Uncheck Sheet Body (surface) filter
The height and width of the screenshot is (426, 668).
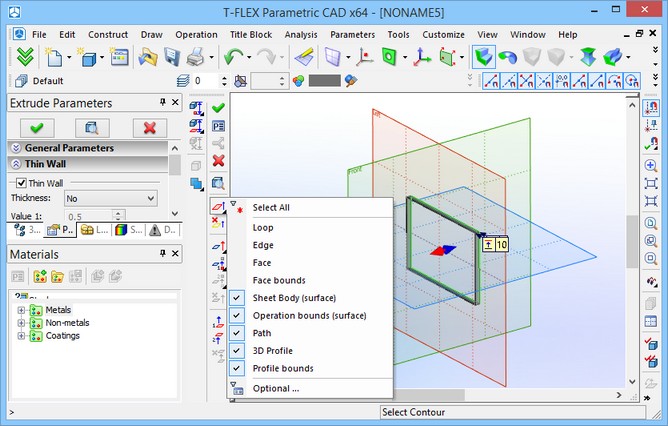pyautogui.click(x=236, y=298)
